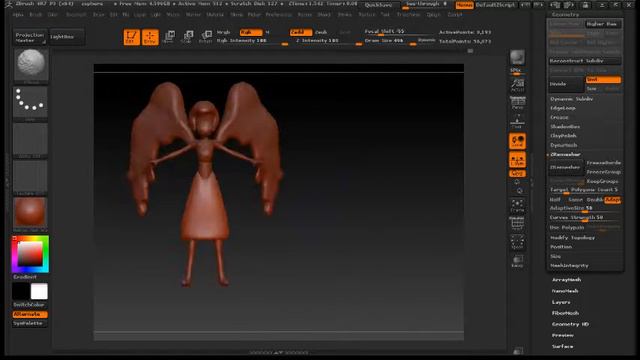The height and width of the screenshot is (360, 640).
Task: Toggle the Alternate button
Action: (30, 314)
